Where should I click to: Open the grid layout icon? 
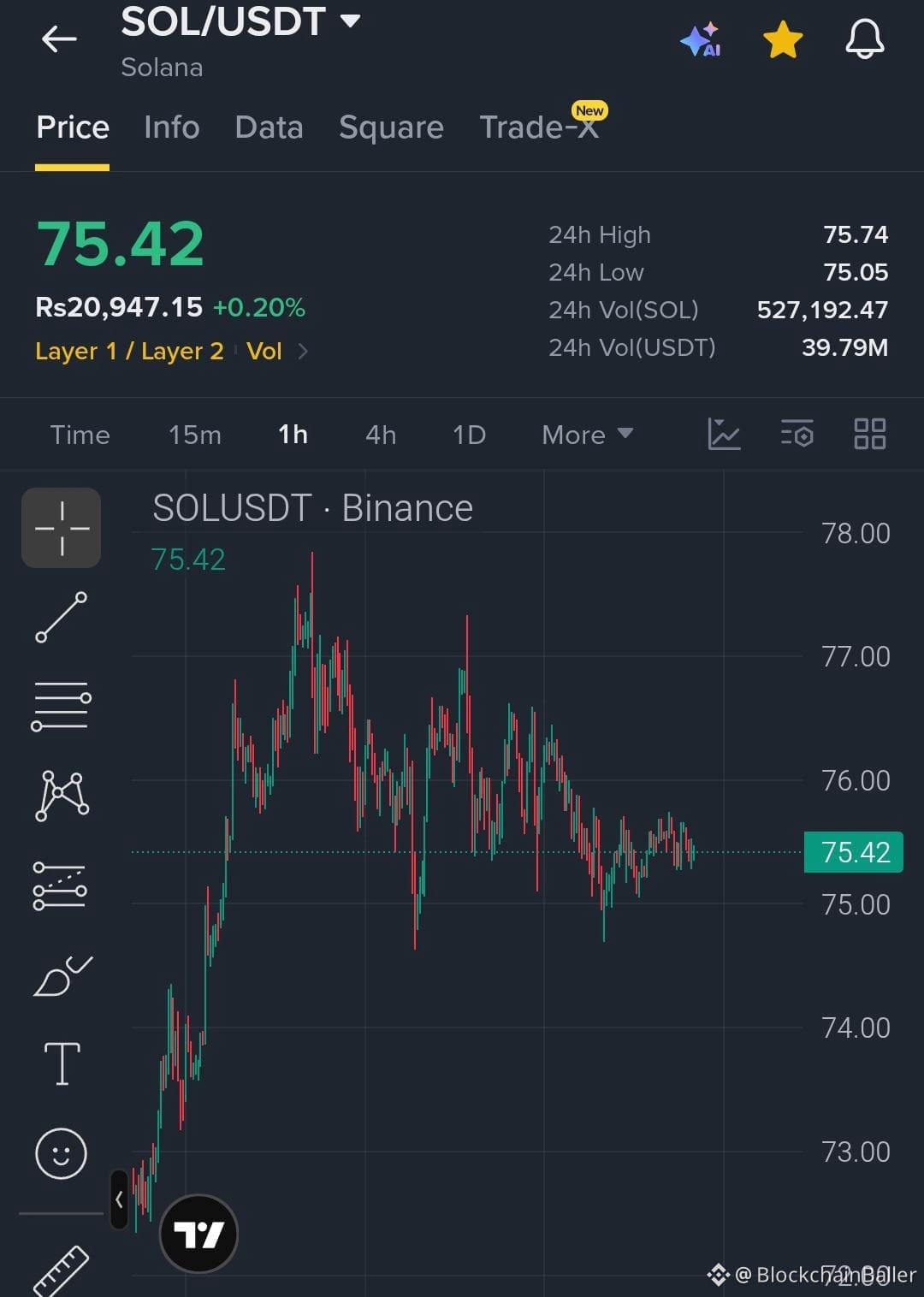coord(870,434)
